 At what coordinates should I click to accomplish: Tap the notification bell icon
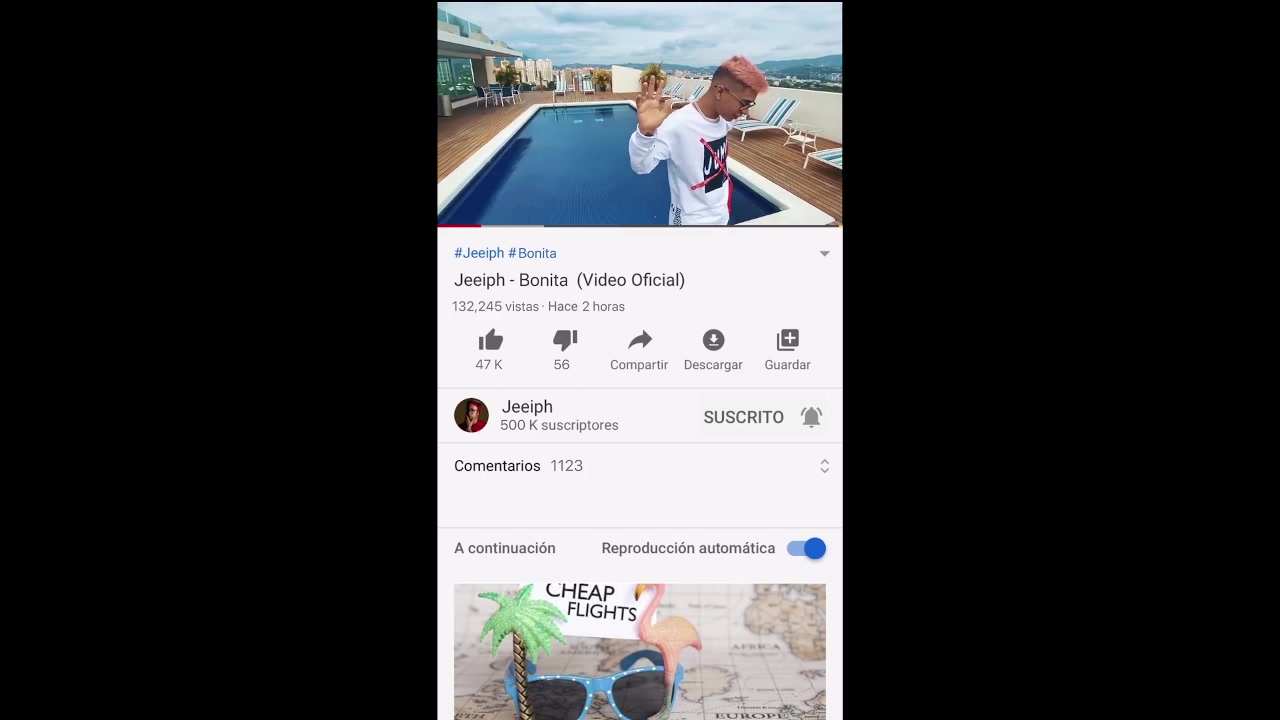point(811,417)
